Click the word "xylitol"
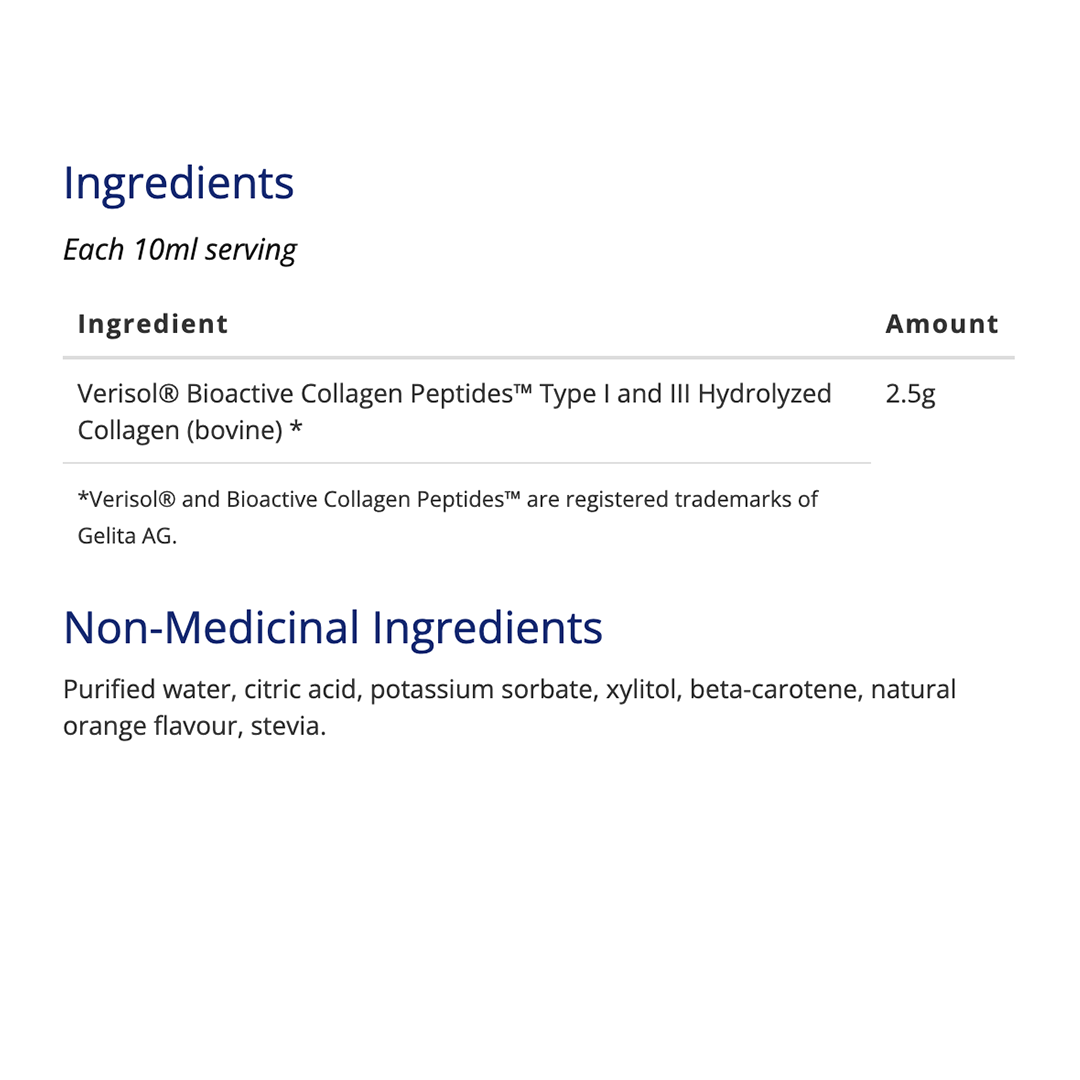 click(642, 690)
